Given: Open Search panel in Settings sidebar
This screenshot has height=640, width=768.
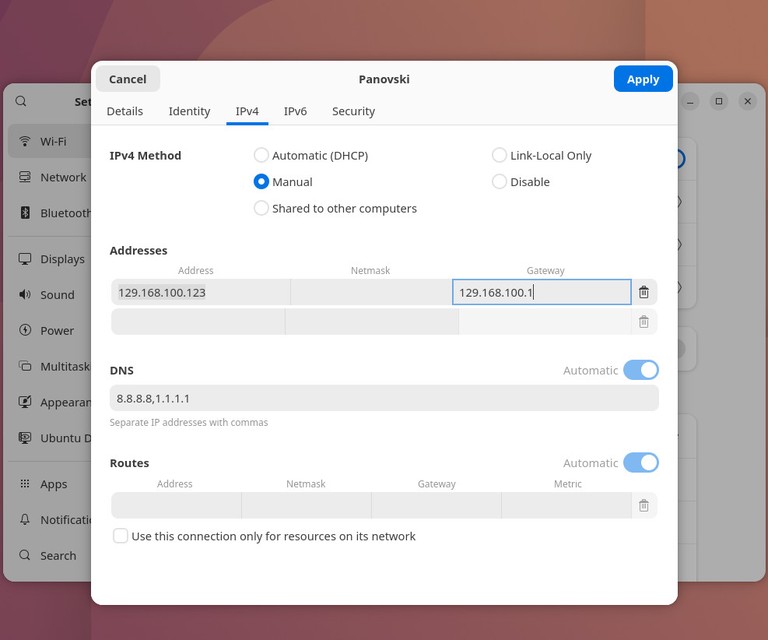Looking at the screenshot, I should pyautogui.click(x=49, y=556).
